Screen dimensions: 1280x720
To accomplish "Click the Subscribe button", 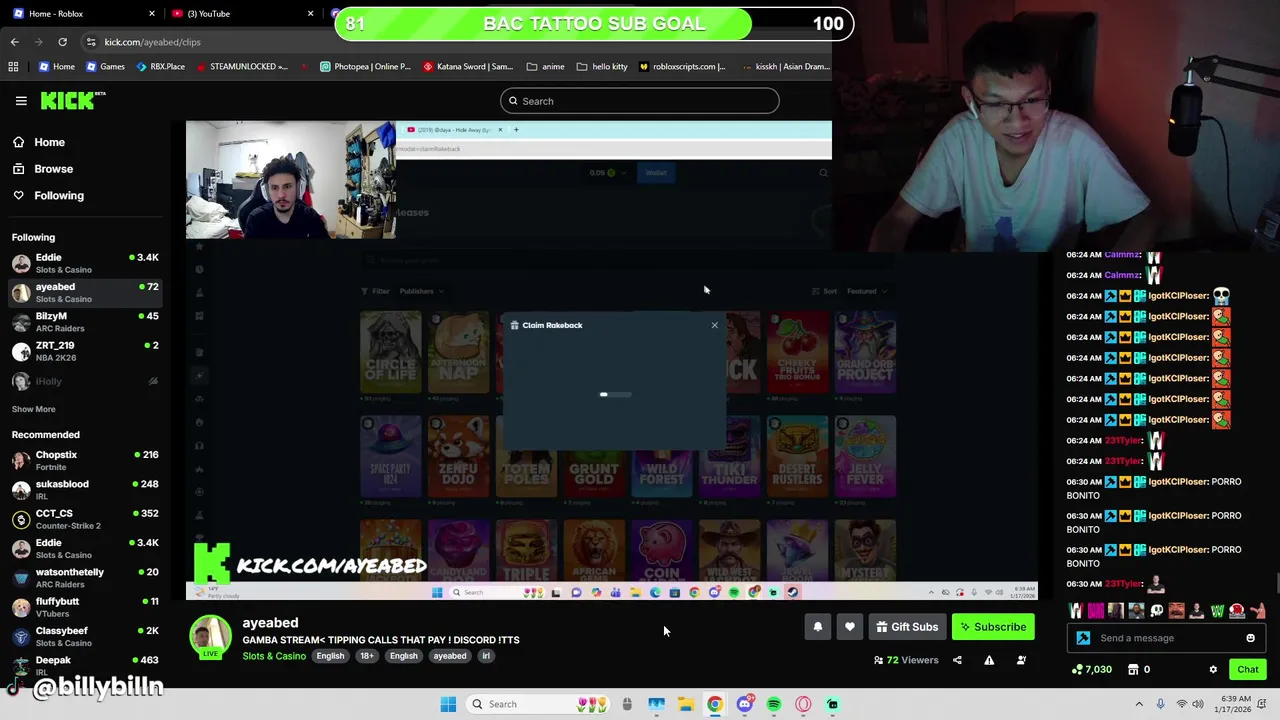I will coord(993,627).
